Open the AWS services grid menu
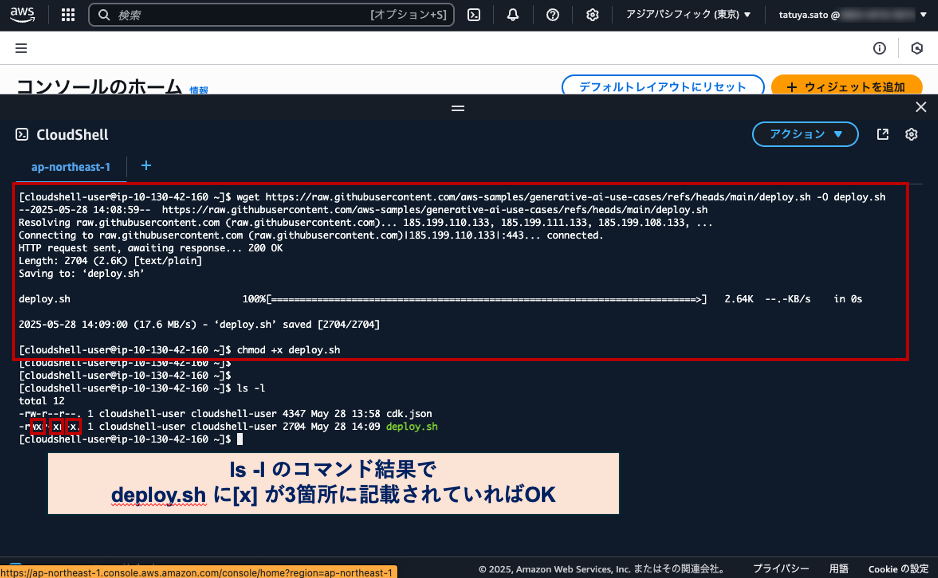The image size is (938, 578). [68, 15]
